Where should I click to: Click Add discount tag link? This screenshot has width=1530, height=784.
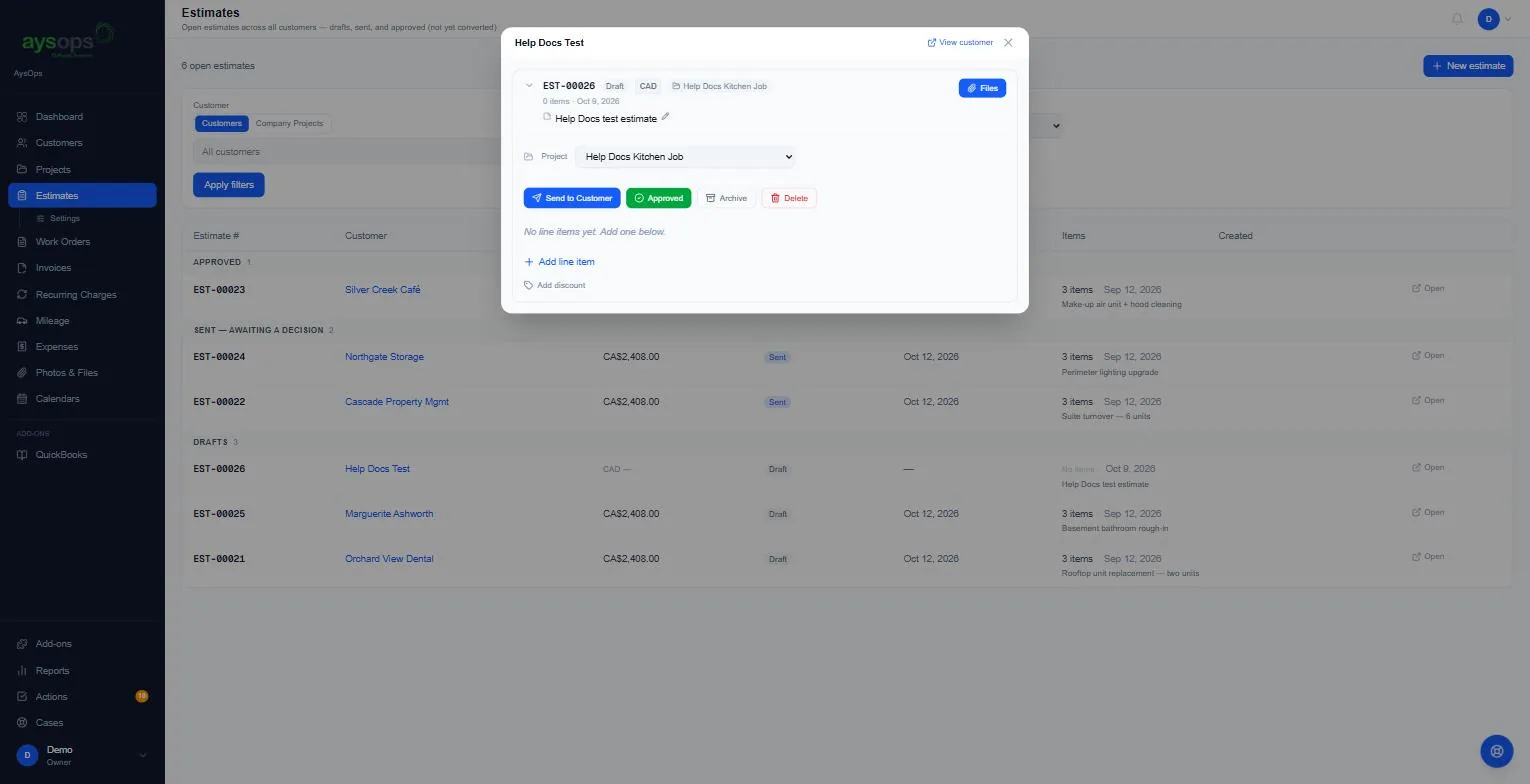click(x=555, y=286)
